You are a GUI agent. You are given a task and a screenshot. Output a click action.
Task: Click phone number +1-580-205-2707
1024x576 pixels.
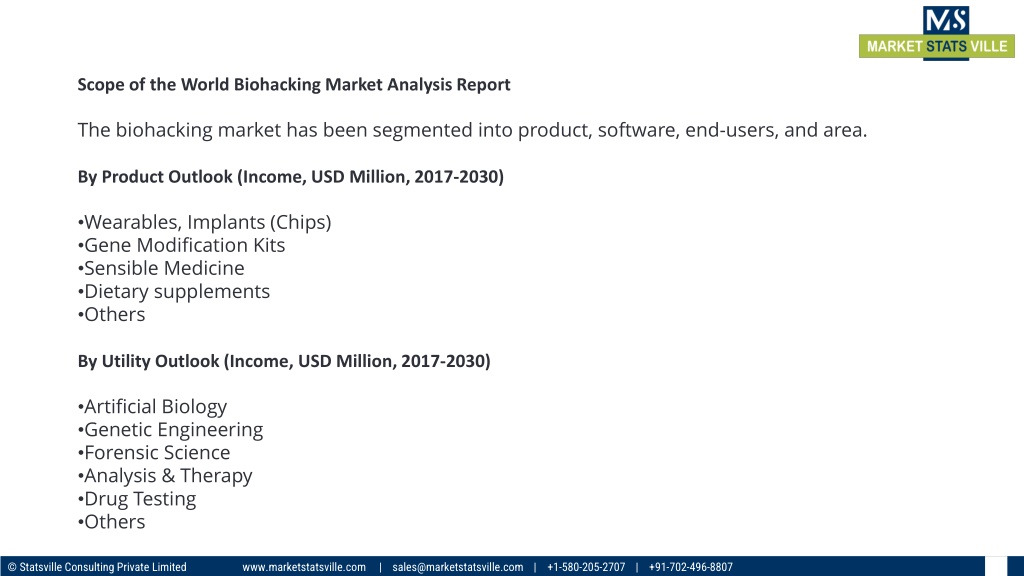pos(586,567)
